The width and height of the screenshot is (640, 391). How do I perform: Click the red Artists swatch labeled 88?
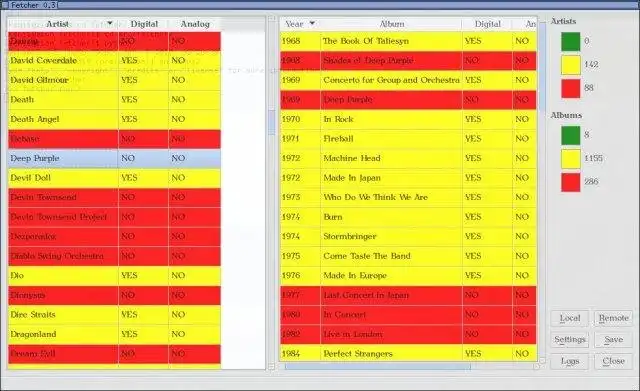pos(570,89)
